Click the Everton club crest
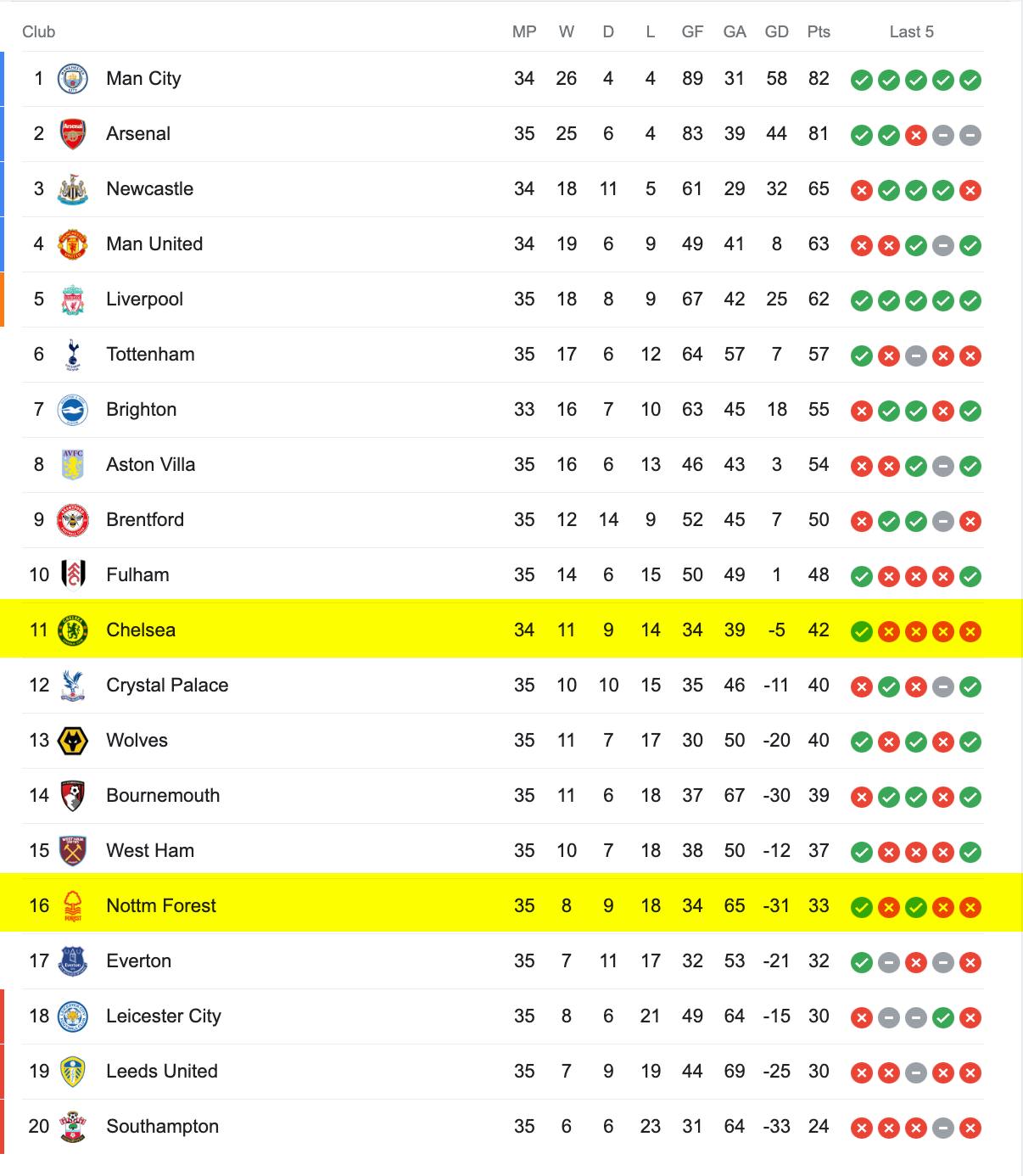 pos(73,961)
